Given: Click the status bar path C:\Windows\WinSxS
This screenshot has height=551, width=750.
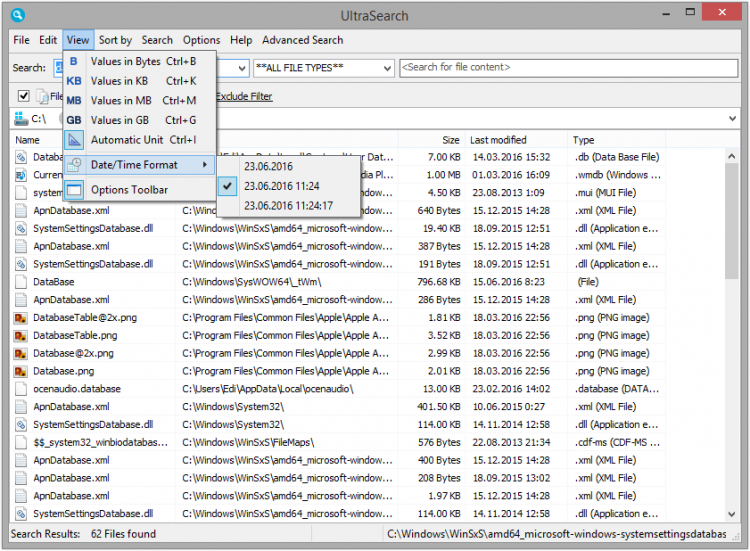Looking at the screenshot, I should [557, 534].
